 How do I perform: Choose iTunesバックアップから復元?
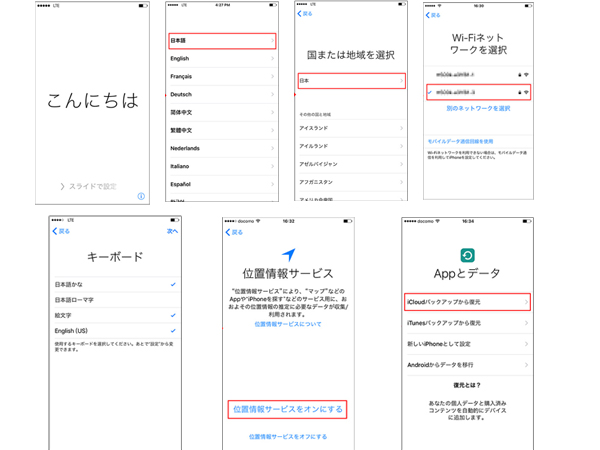click(468, 323)
